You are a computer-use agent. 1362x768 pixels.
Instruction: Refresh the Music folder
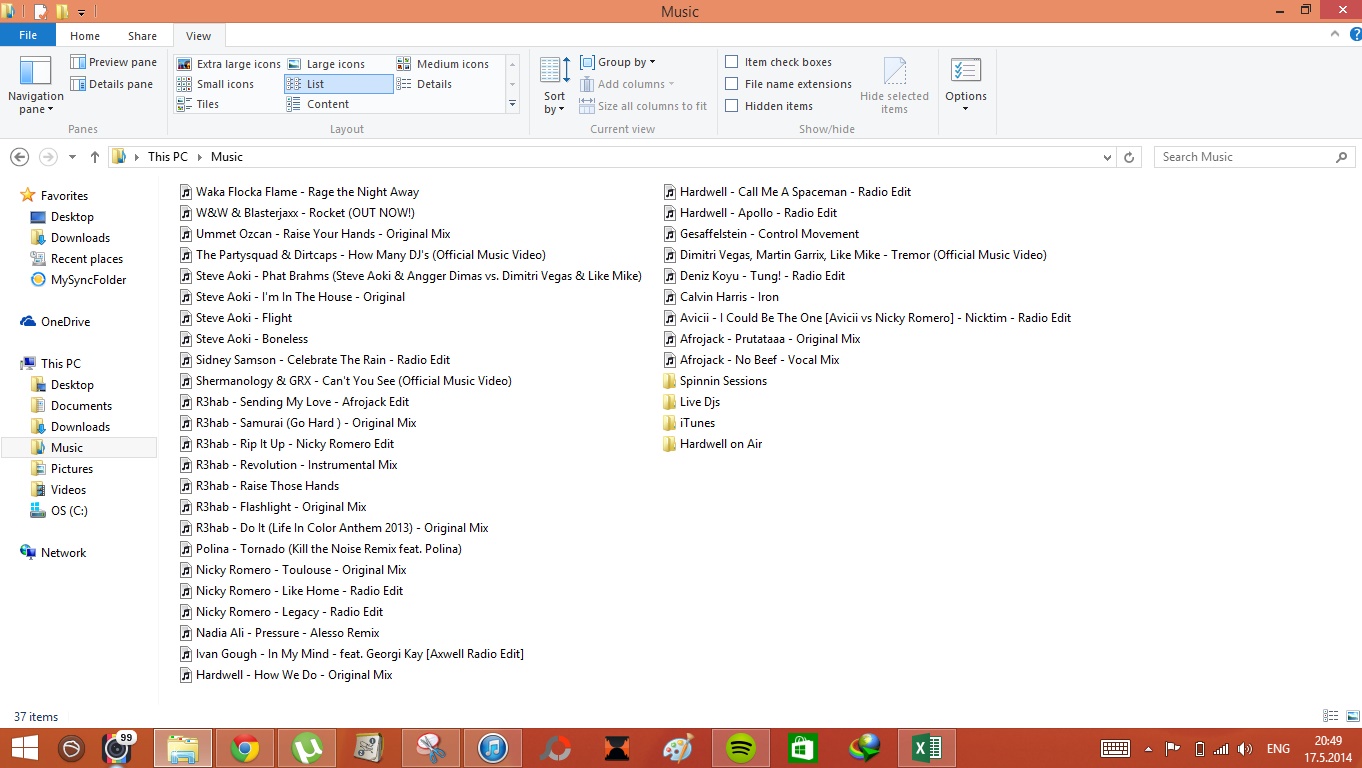1129,157
